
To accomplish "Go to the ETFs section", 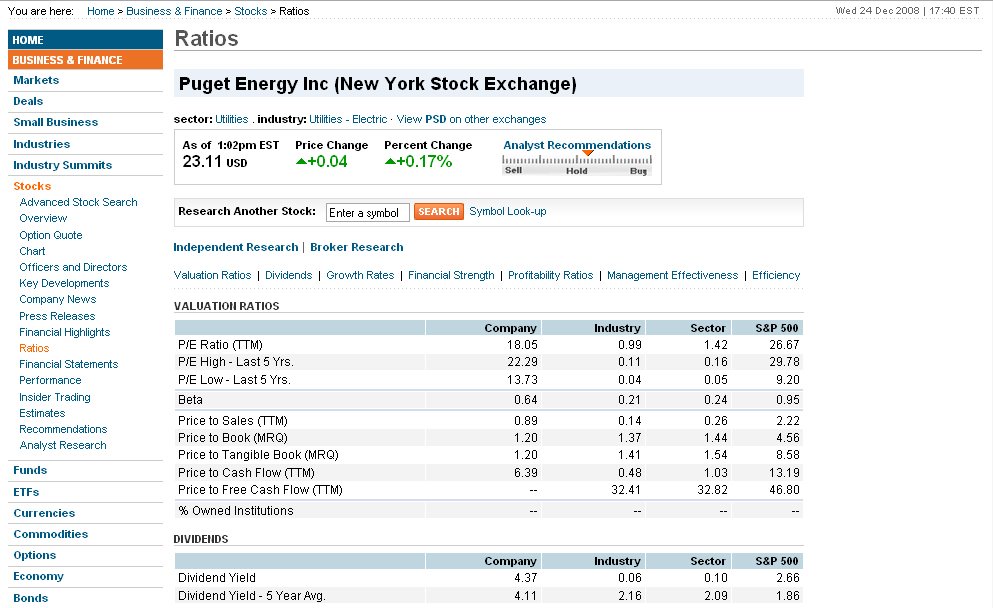I will point(26,492).
